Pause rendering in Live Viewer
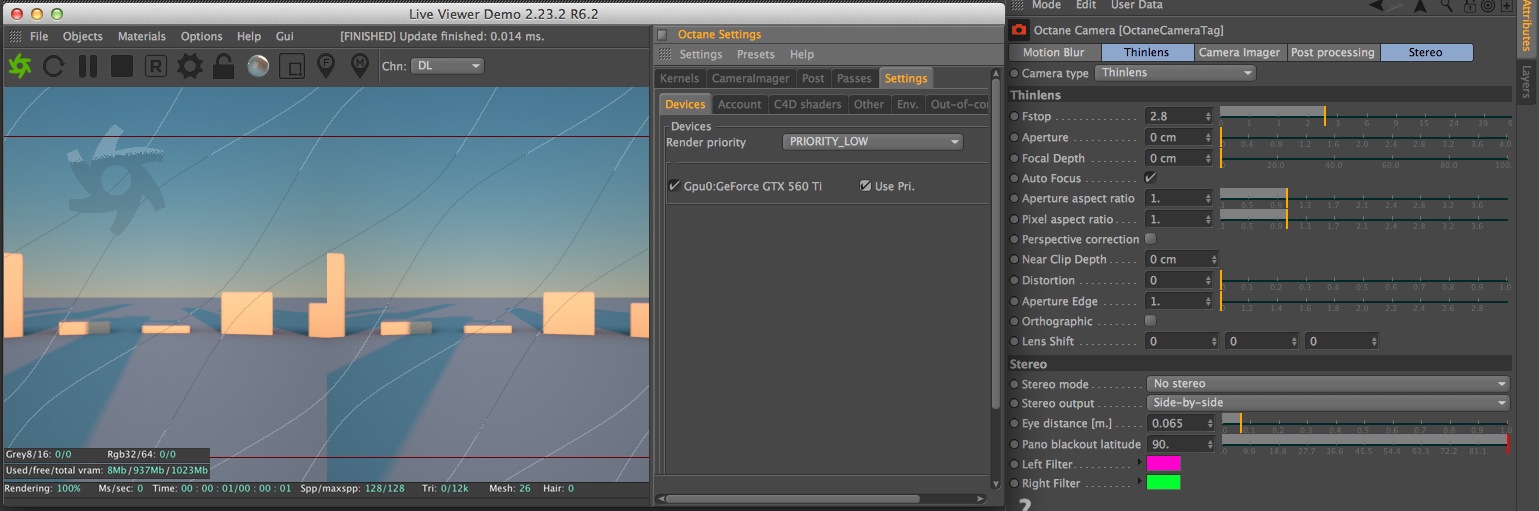The height and width of the screenshot is (511, 1539). (x=88, y=66)
